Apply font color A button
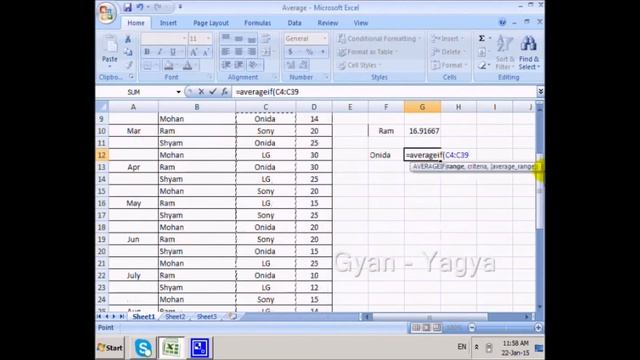 pos(187,65)
